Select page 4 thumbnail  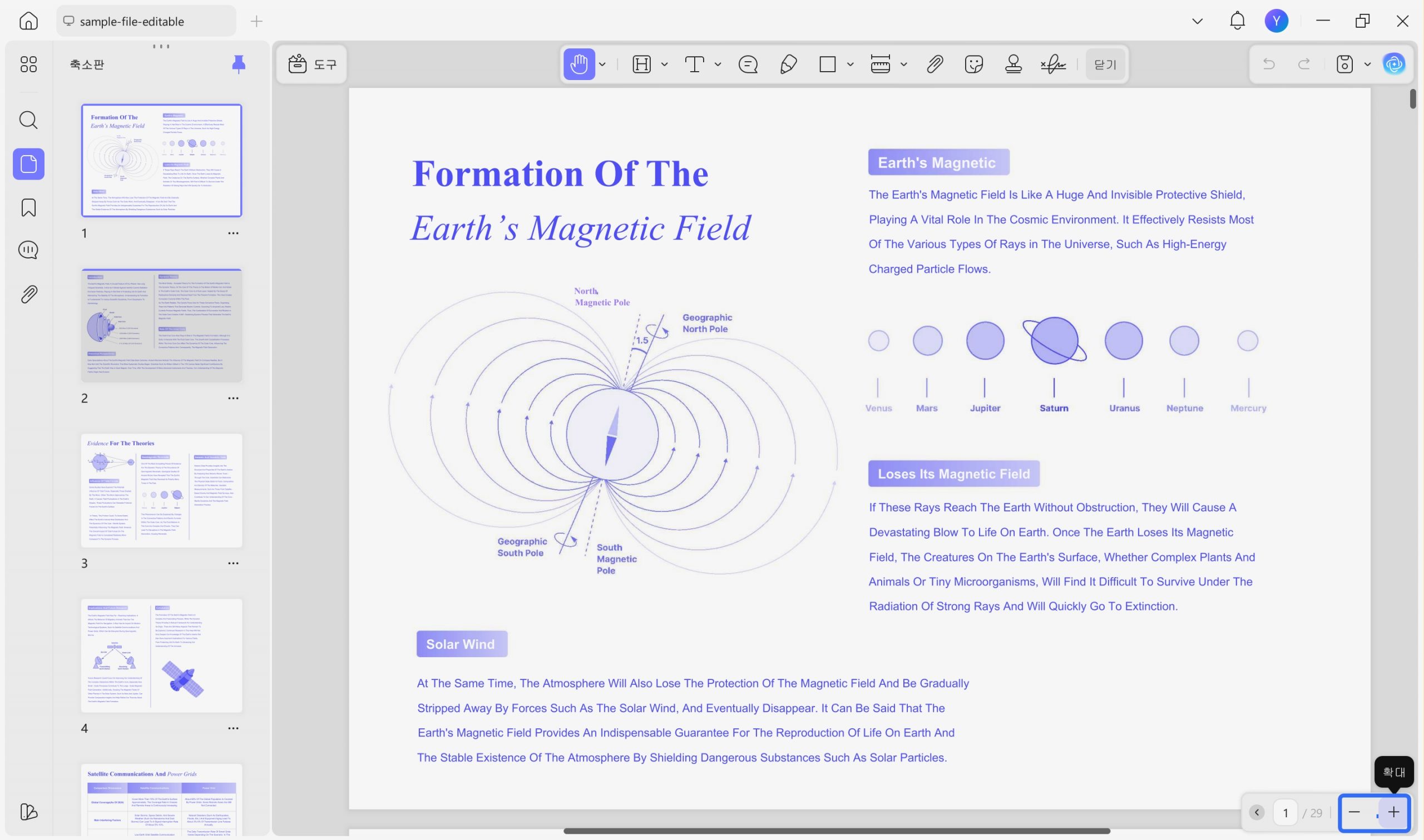pyautogui.click(x=161, y=655)
